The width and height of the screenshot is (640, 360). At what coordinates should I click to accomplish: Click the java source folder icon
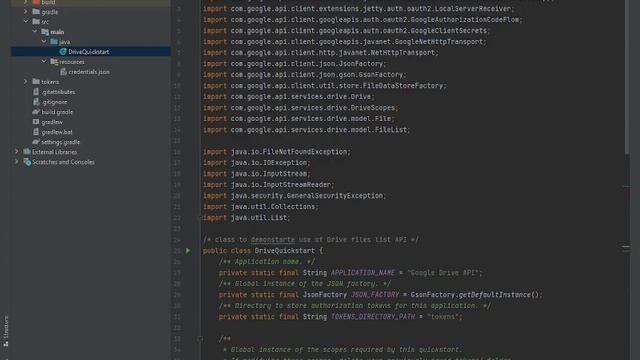point(54,42)
